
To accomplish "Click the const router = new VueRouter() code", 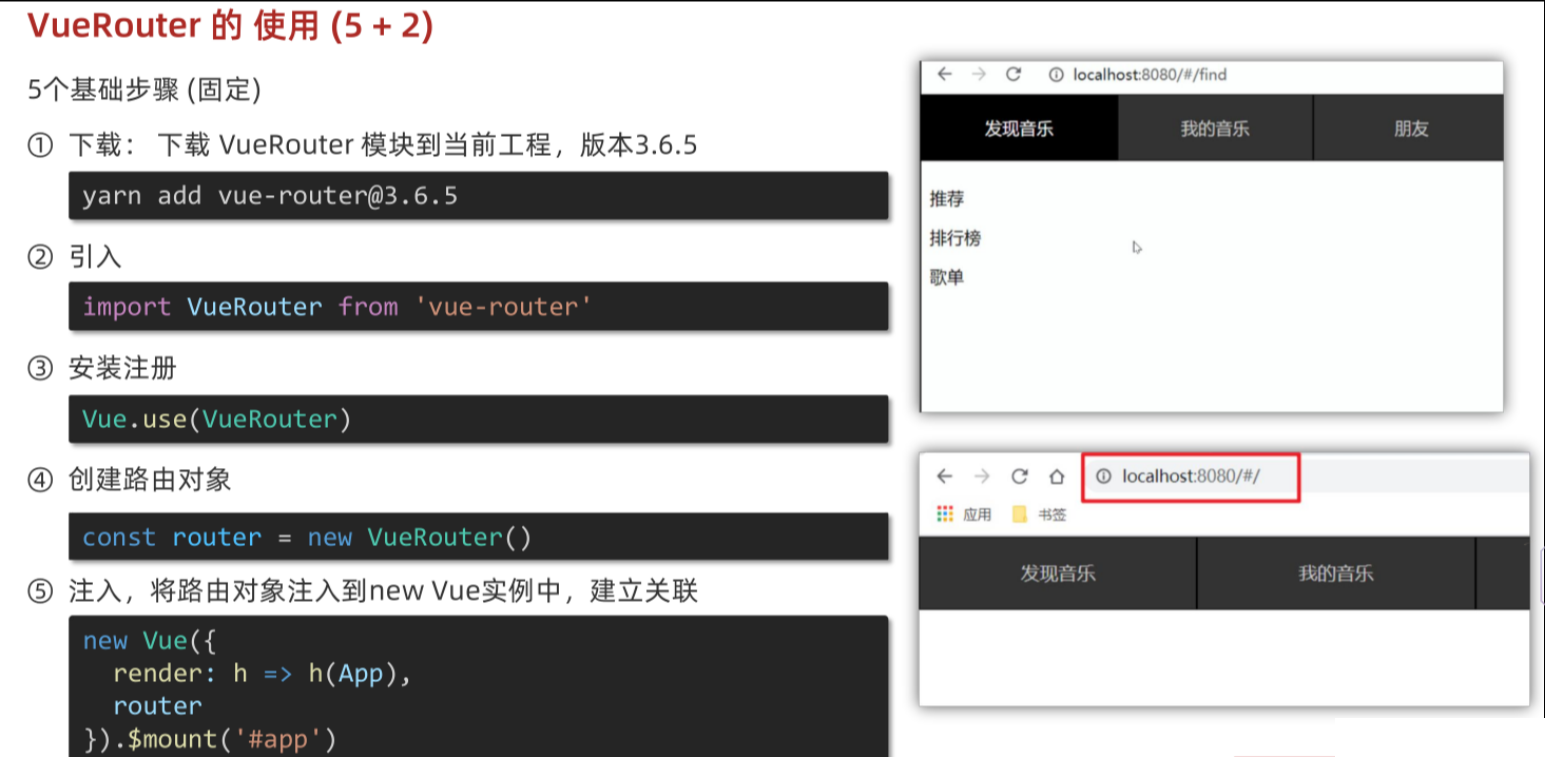I will click(307, 537).
